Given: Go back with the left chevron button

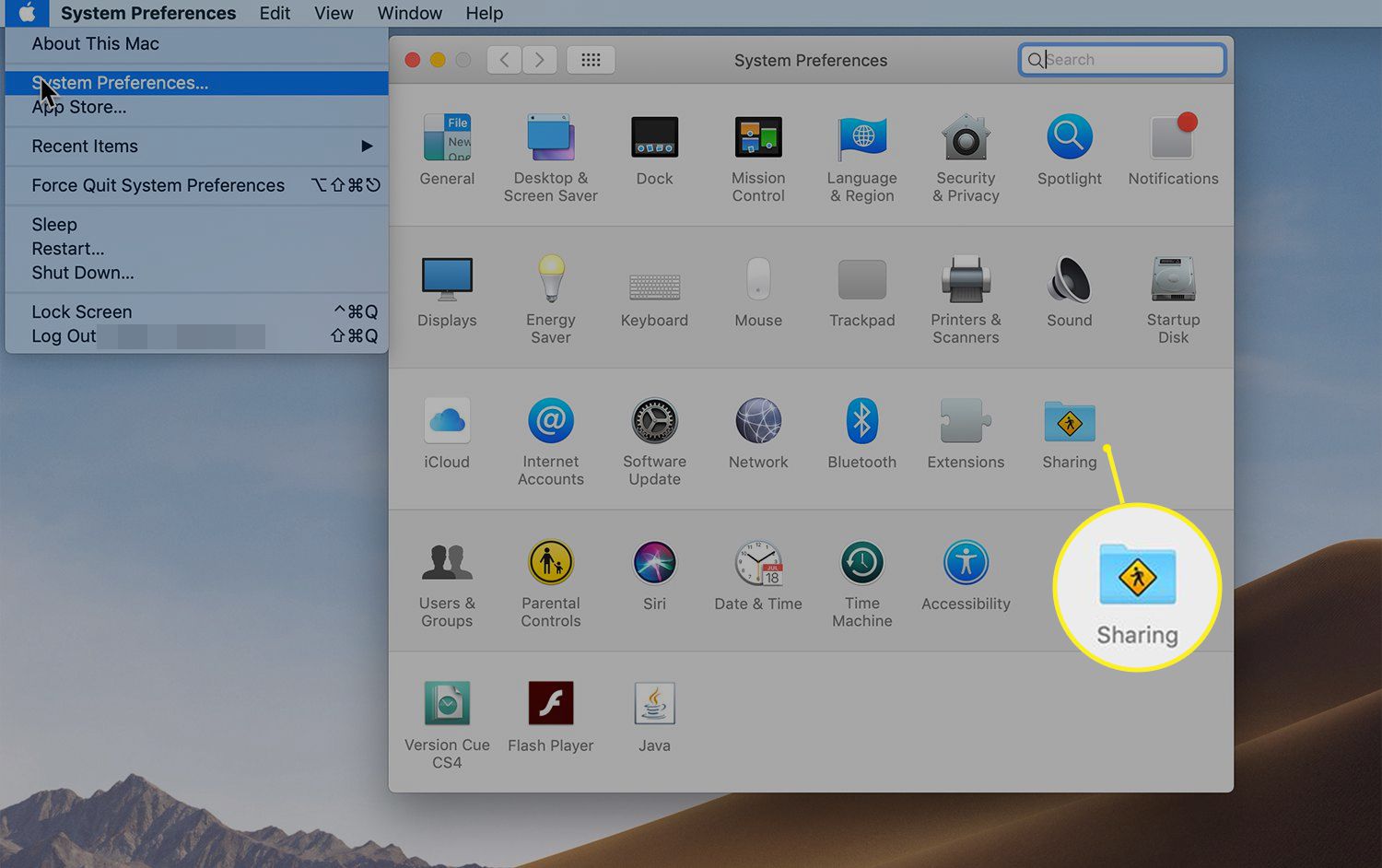Looking at the screenshot, I should pos(504,60).
